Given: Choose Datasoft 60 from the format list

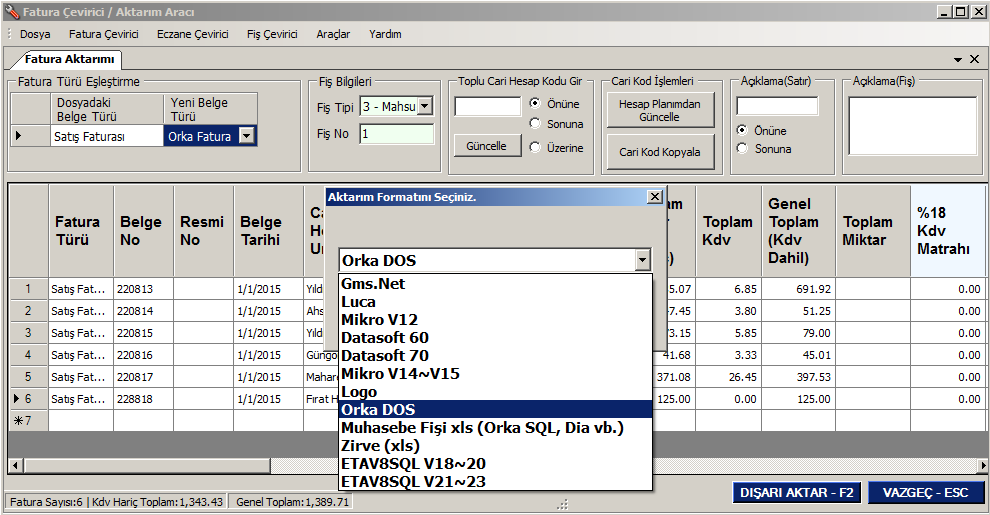Looking at the screenshot, I should point(496,338).
